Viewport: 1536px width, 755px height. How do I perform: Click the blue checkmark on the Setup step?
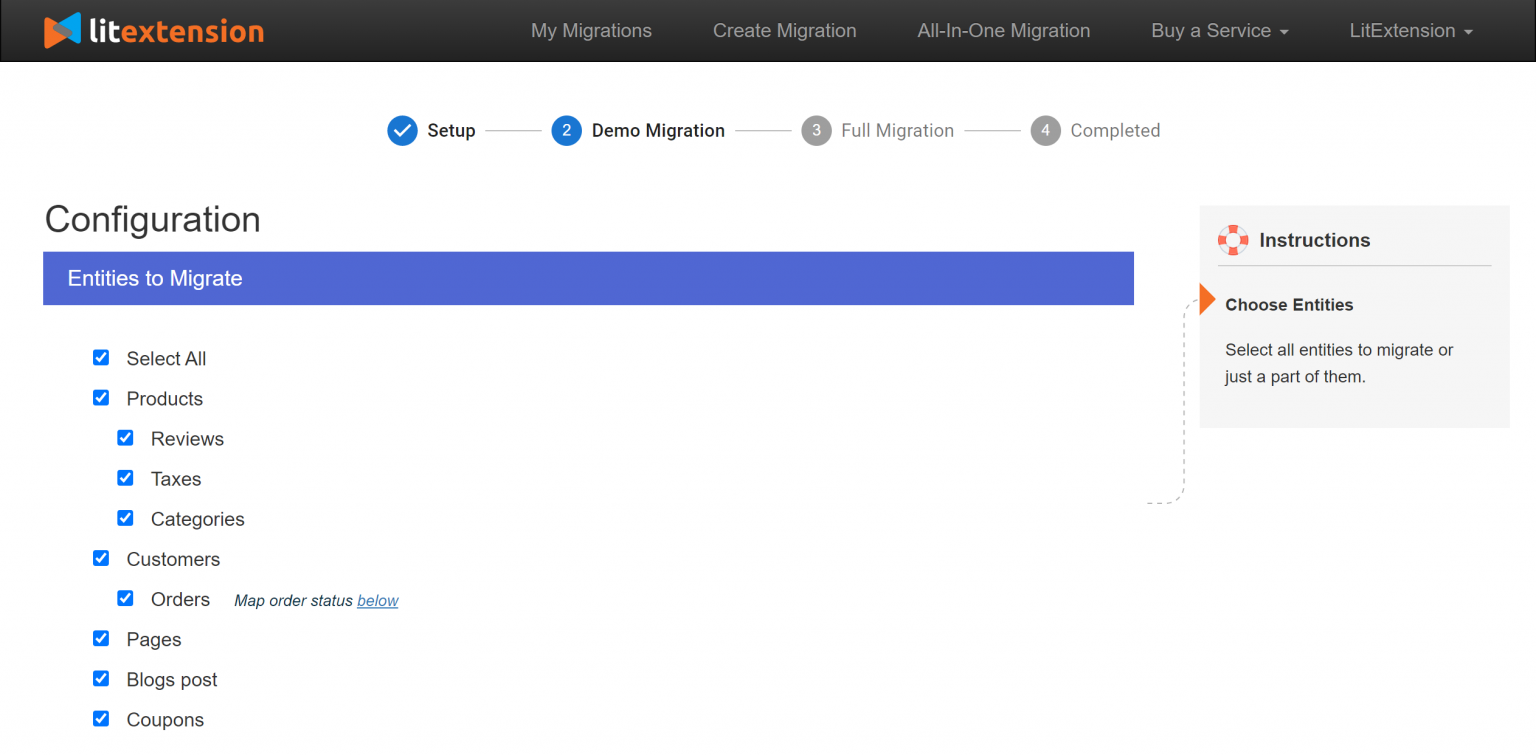(402, 130)
